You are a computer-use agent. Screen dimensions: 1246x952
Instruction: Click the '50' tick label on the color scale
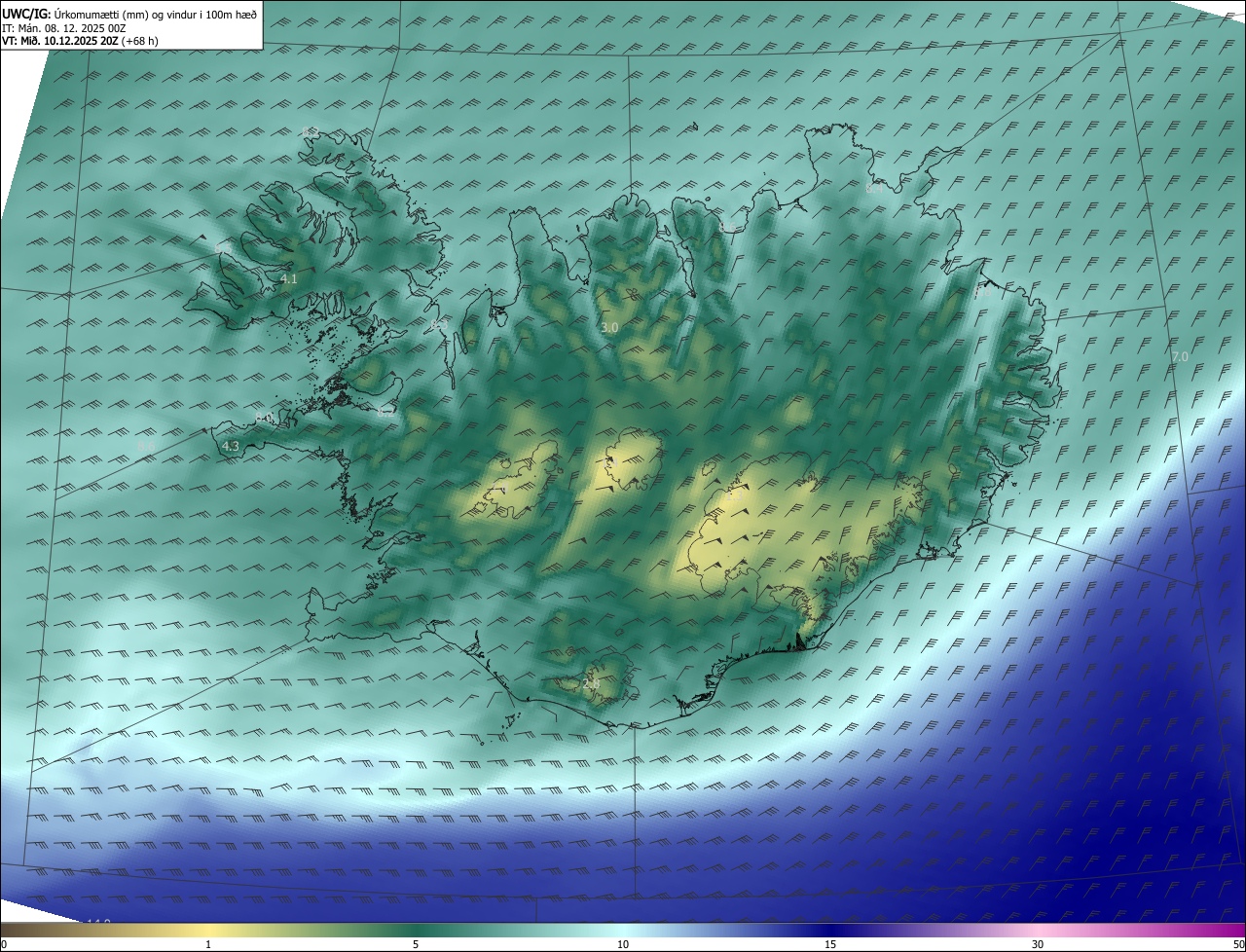coord(1238,944)
